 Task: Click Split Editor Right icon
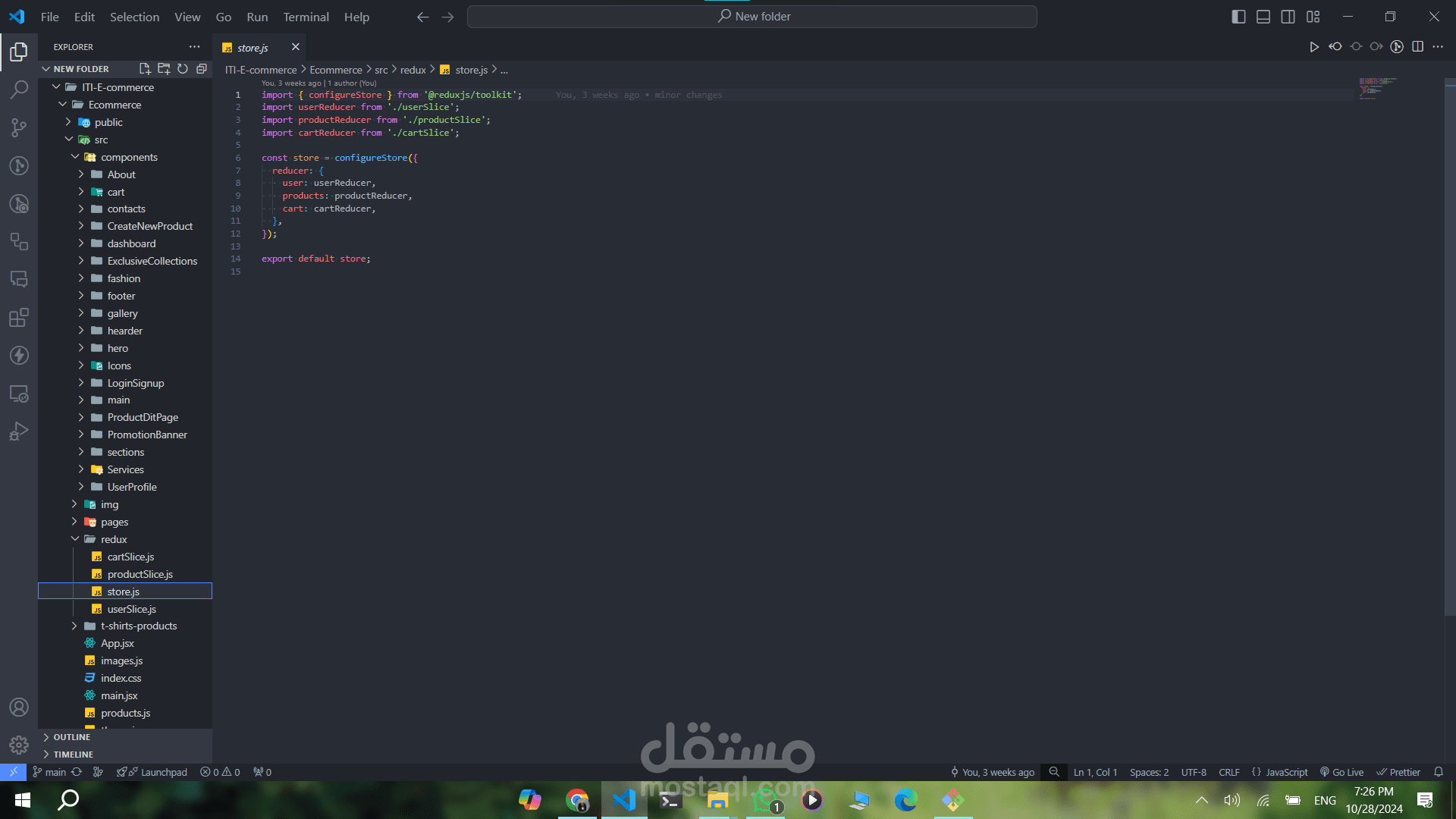point(1417,47)
